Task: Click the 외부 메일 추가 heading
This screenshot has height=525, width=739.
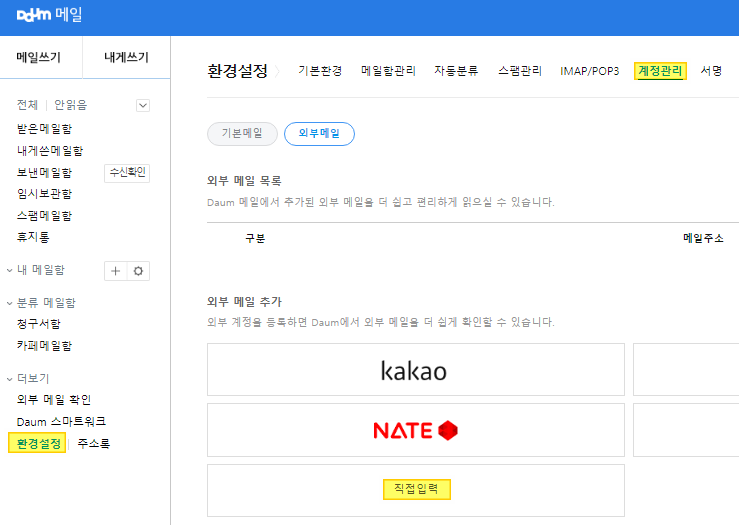Action: 244,302
